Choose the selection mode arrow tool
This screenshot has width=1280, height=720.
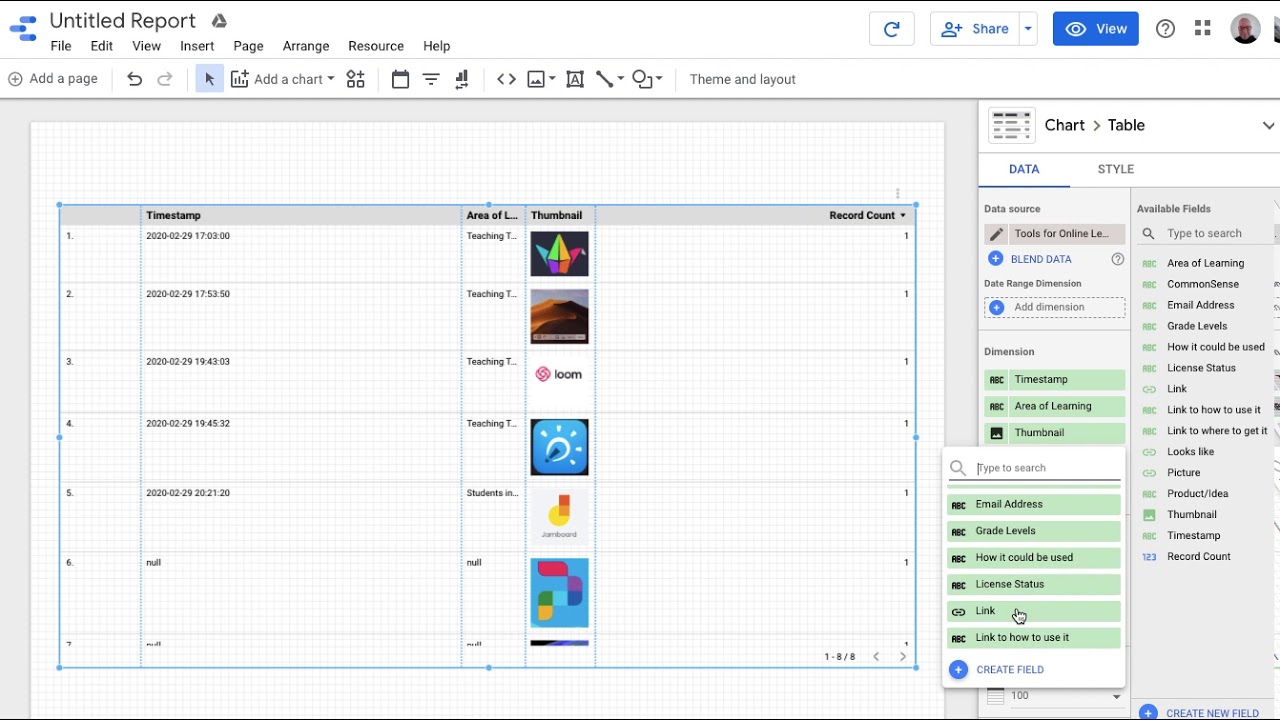click(209, 79)
